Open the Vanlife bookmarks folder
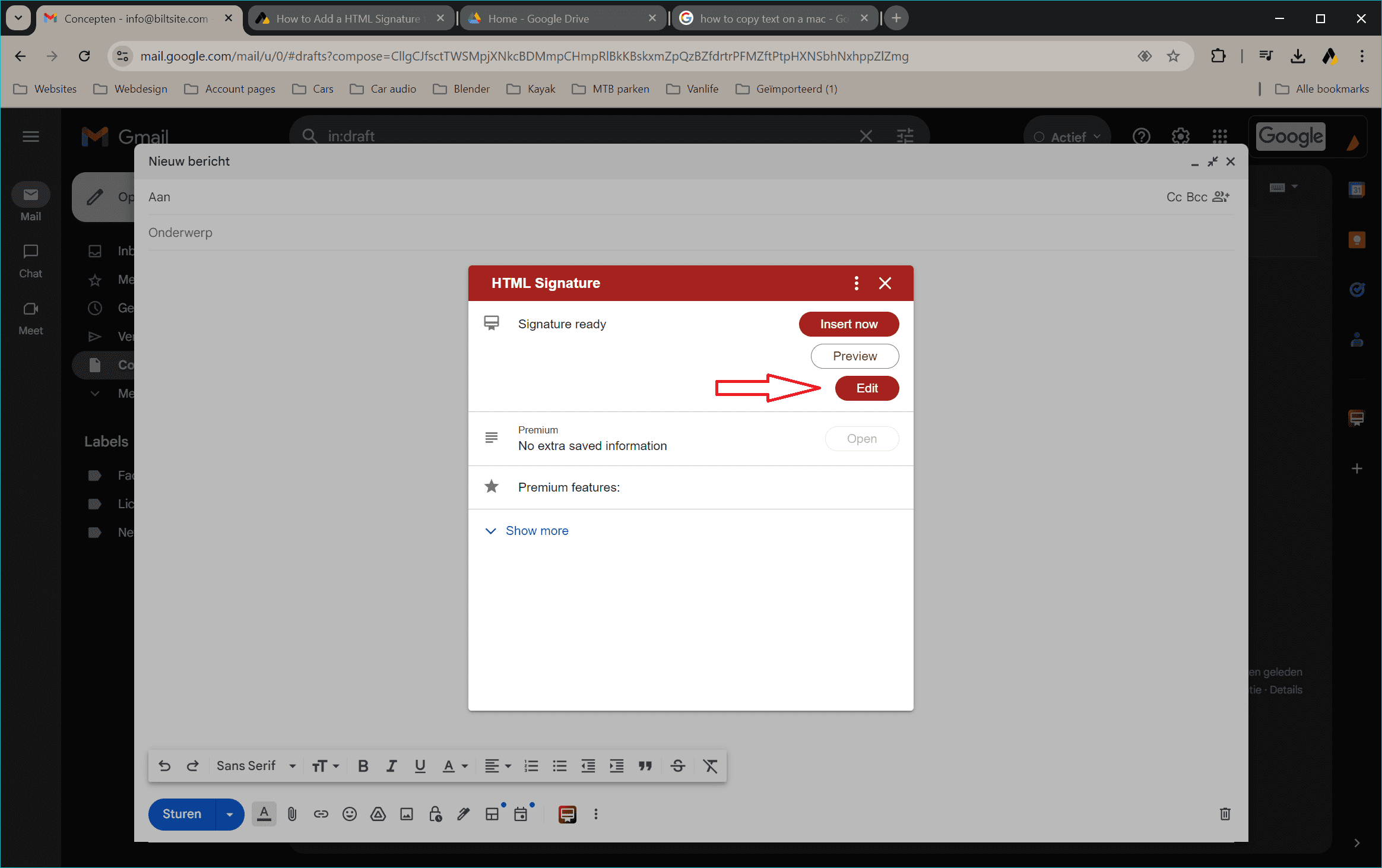The width and height of the screenshot is (1382, 868). pyautogui.click(x=692, y=89)
